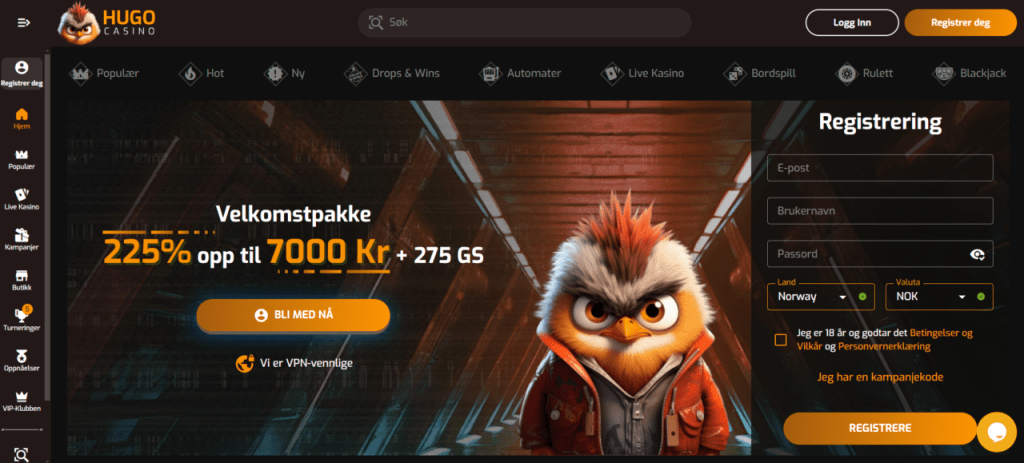Expand Jeg har en kampanjekode
This screenshot has width=1024, height=463.
point(880,377)
